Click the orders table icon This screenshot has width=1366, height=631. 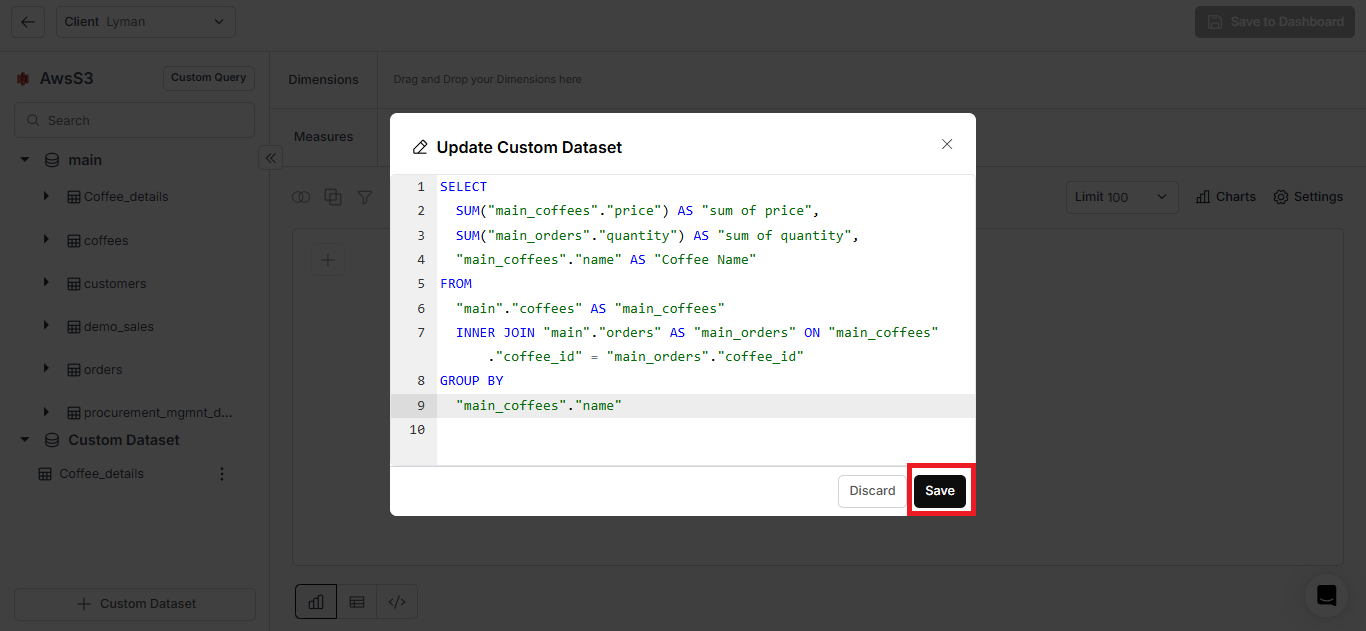coord(73,370)
